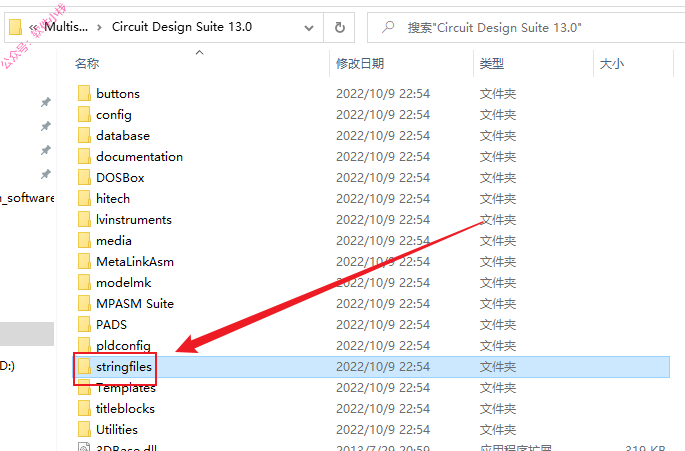Image resolution: width=685 pixels, height=451 pixels.
Task: Click the Multis... breadcrumb segment
Action: [x=66, y=27]
